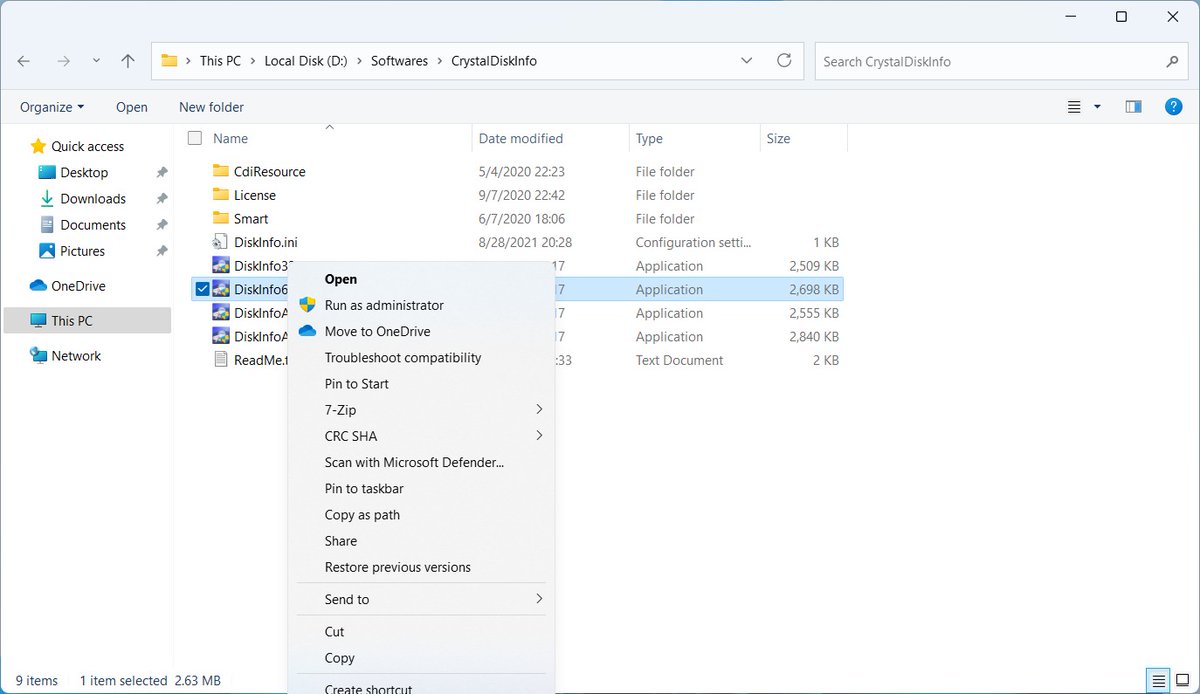Expand the 7-Zip submenu

click(x=421, y=409)
